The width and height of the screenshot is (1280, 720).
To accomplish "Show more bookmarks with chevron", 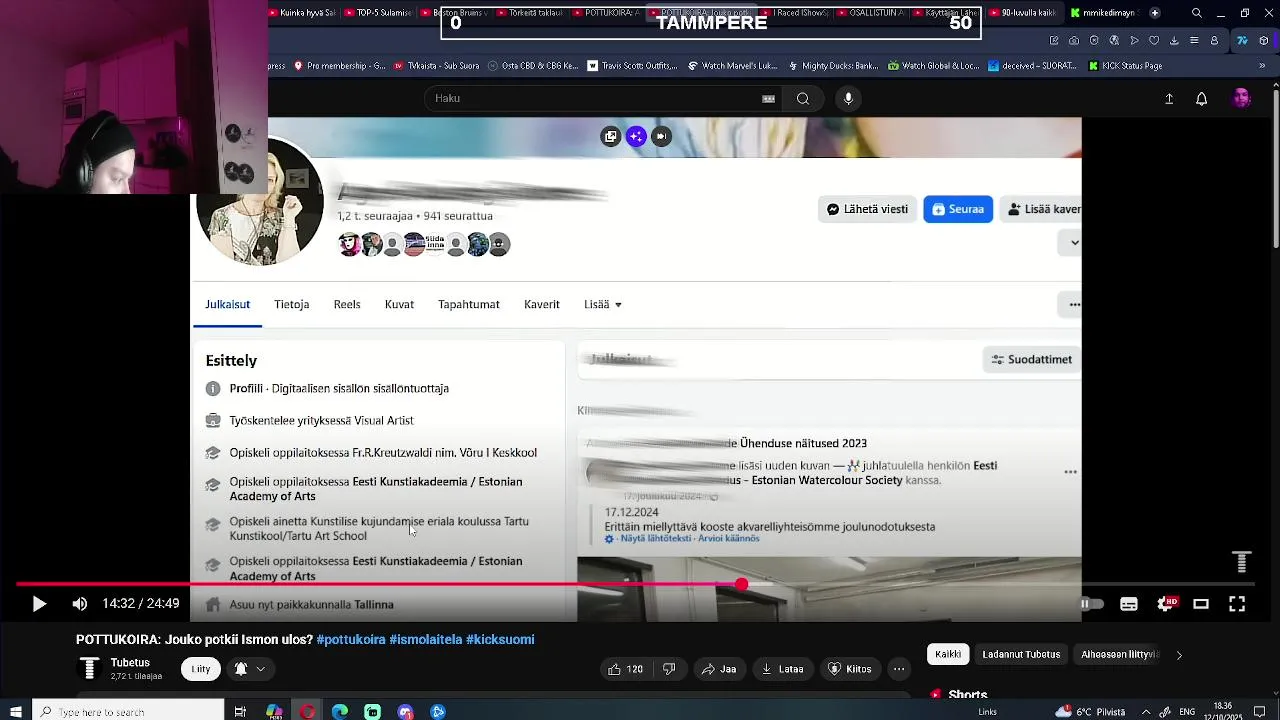I will pos(1261,66).
